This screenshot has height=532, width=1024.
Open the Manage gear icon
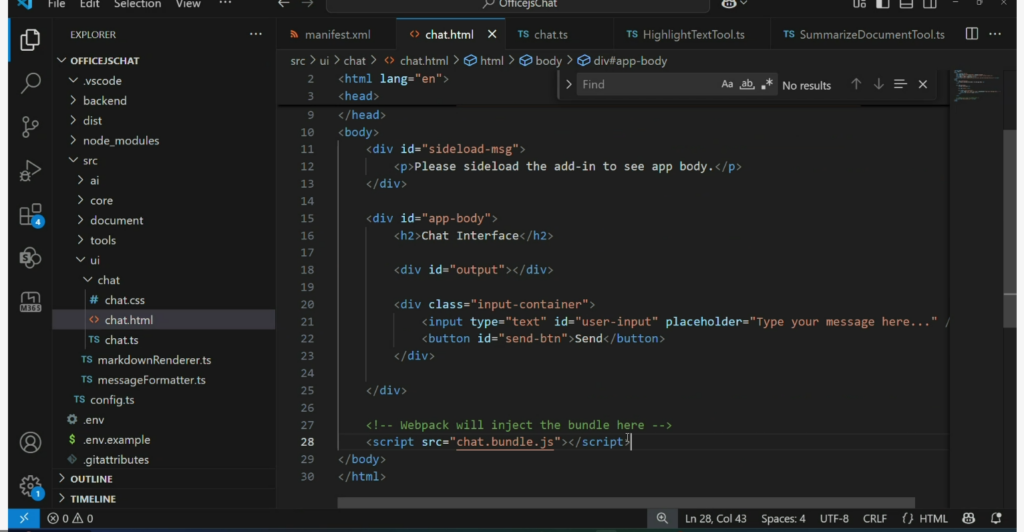pyautogui.click(x=30, y=485)
